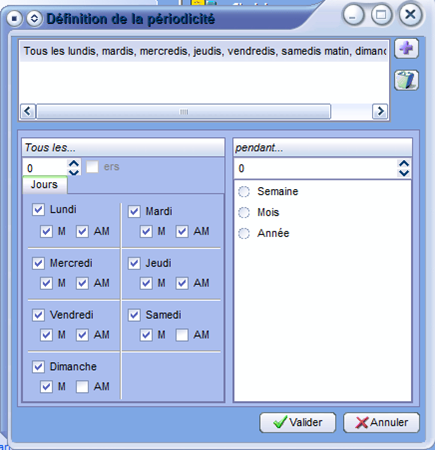Select the Semaine radio button

[244, 192]
